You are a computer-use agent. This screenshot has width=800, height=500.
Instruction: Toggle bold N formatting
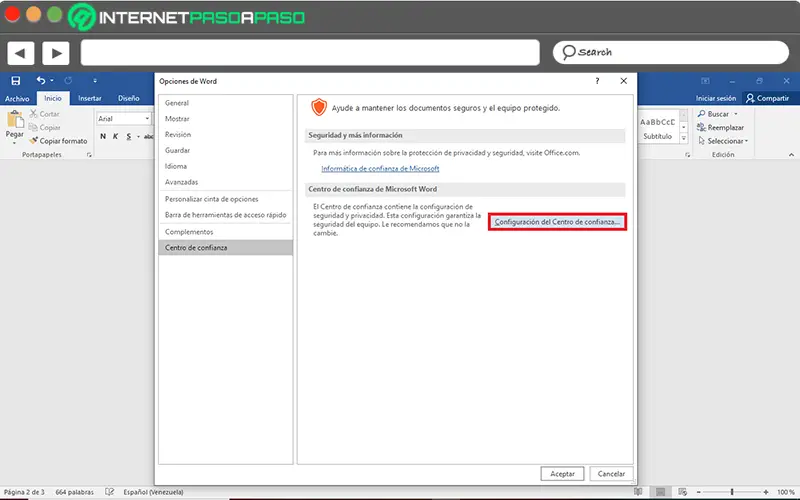click(x=103, y=136)
